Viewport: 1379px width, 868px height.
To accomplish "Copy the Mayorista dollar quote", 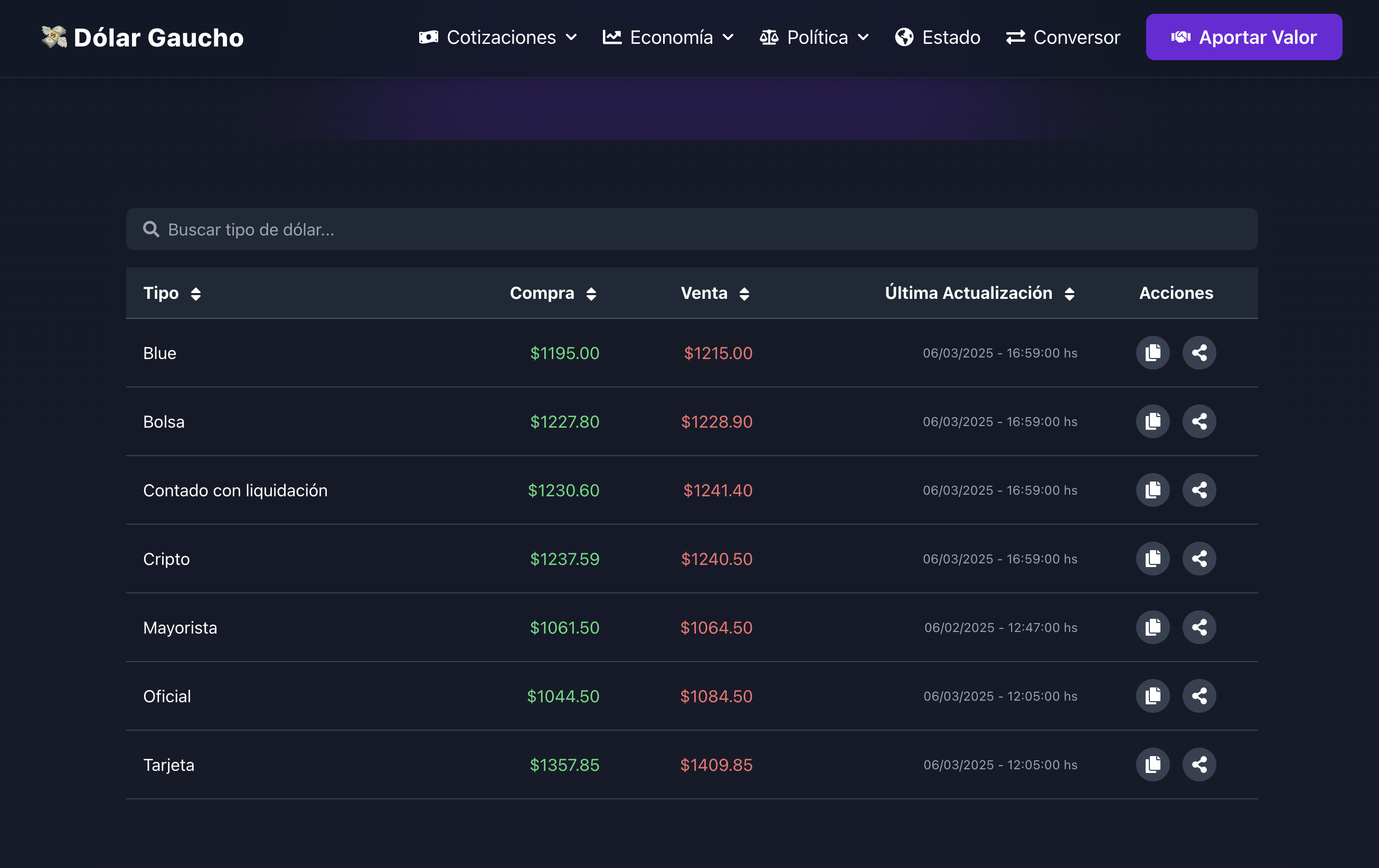I will click(1153, 628).
